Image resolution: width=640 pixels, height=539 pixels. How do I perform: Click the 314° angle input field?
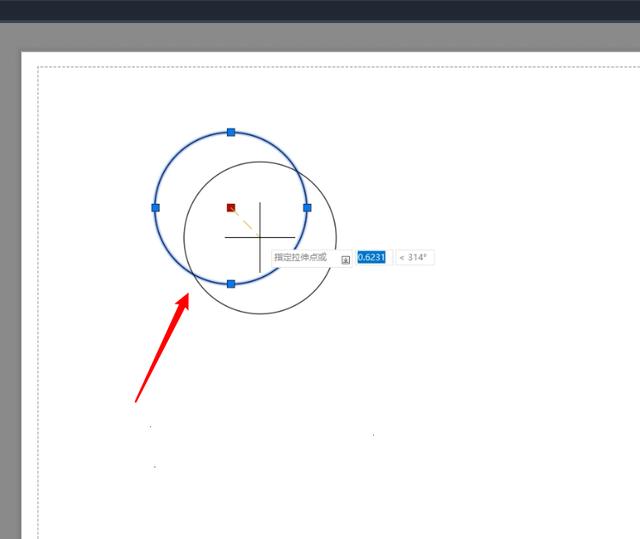tap(415, 257)
